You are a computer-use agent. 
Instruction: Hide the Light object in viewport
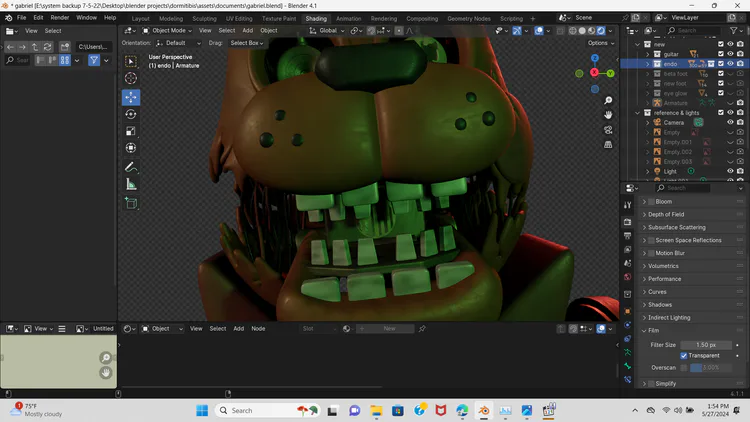pos(730,171)
